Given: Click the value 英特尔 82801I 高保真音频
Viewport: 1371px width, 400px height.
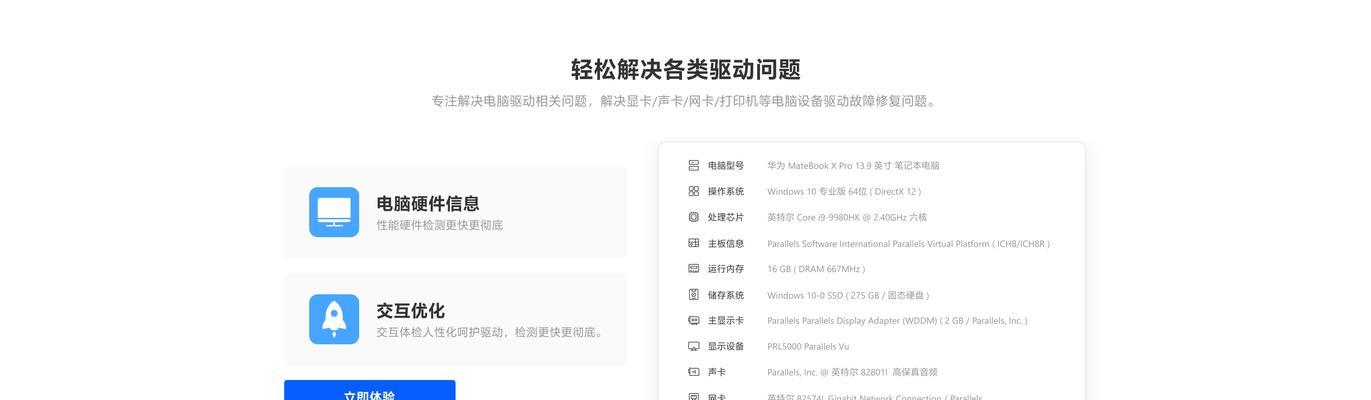Looking at the screenshot, I should coord(852,372).
